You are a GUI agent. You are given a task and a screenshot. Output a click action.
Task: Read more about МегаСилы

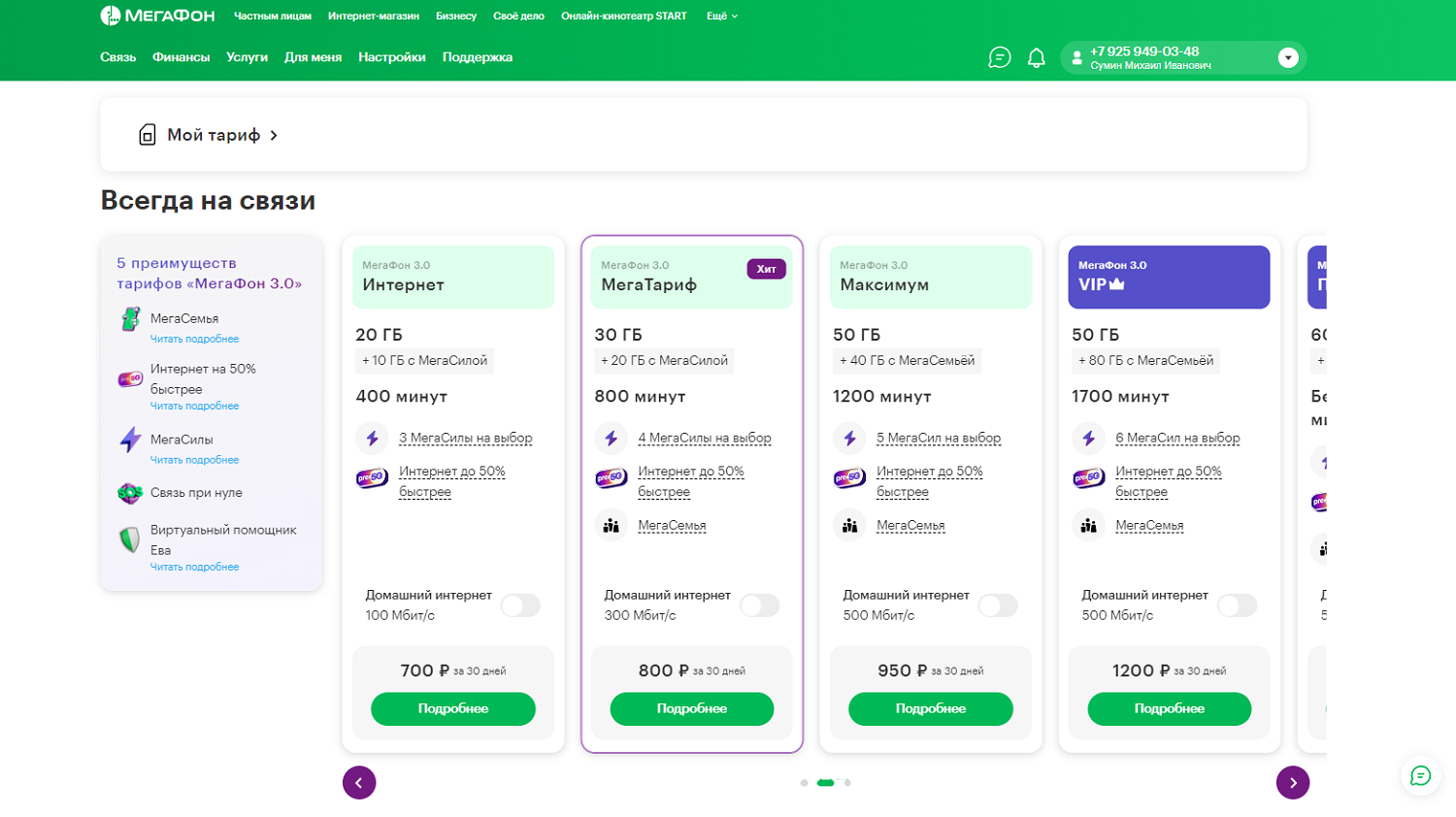point(194,461)
